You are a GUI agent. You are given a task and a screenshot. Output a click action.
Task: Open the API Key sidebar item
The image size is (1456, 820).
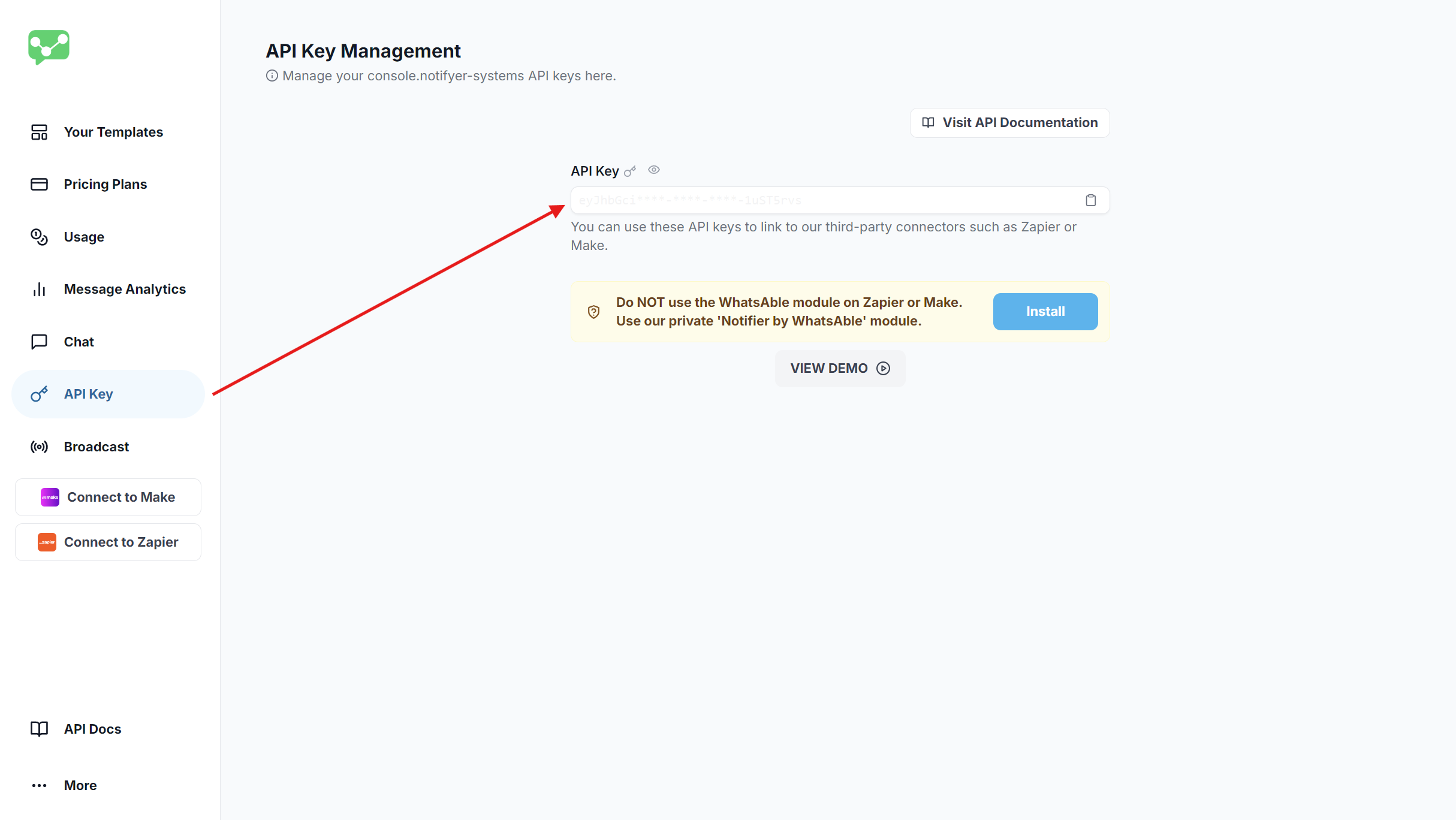(x=88, y=394)
